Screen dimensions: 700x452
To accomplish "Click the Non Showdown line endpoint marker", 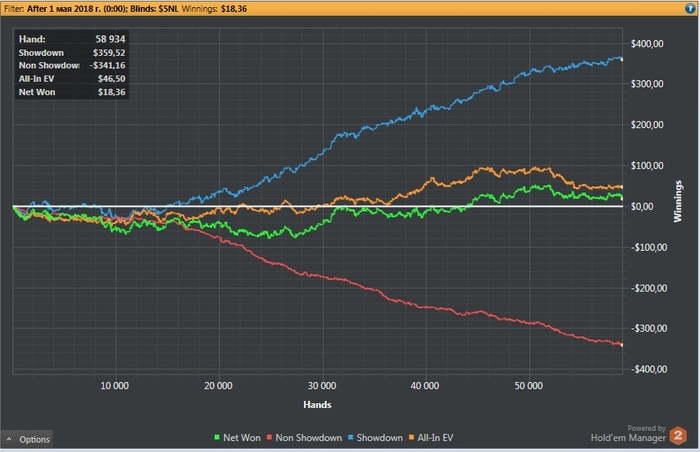I will (x=622, y=345).
